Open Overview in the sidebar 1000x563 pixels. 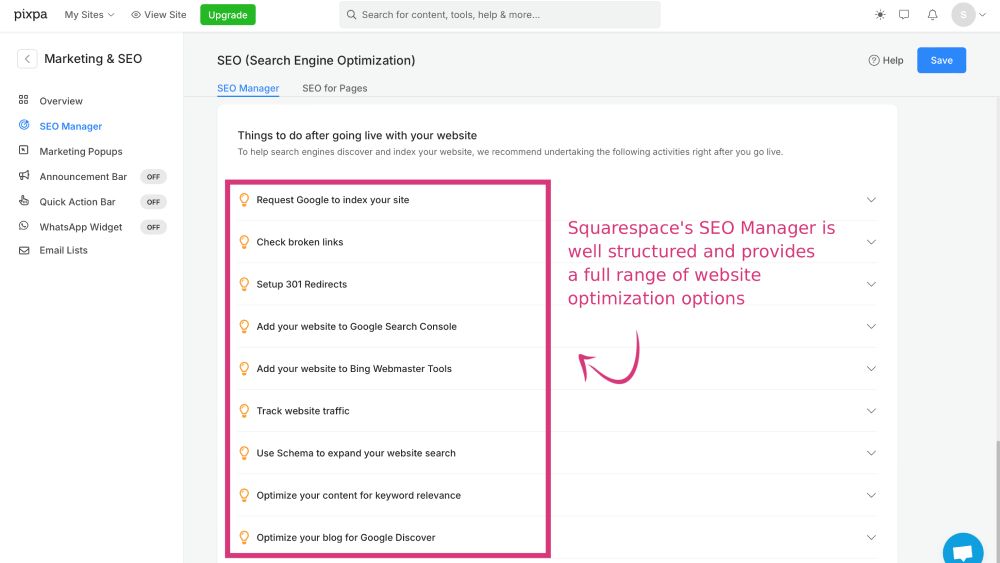(61, 101)
